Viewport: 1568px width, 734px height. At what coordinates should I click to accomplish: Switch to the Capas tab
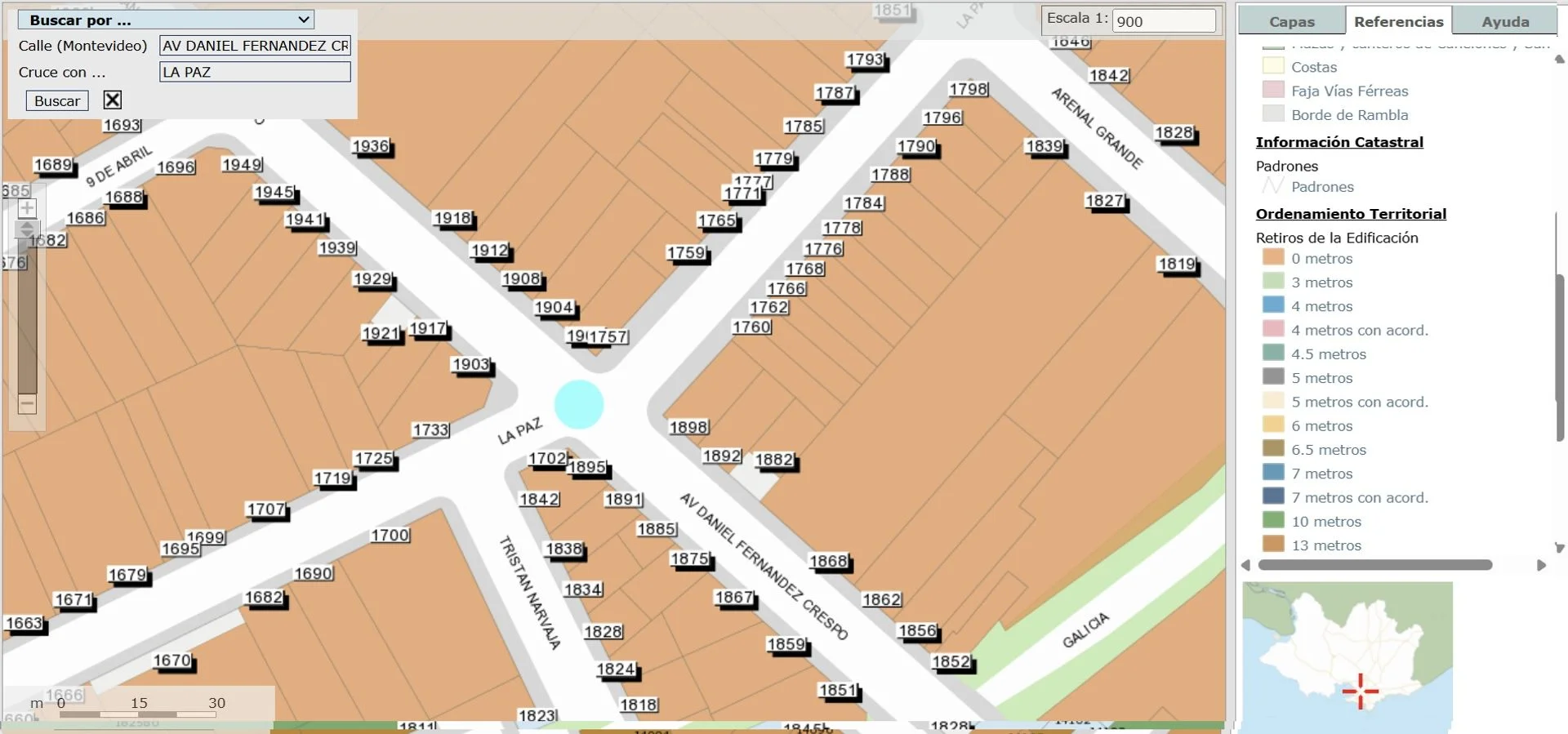[1291, 21]
